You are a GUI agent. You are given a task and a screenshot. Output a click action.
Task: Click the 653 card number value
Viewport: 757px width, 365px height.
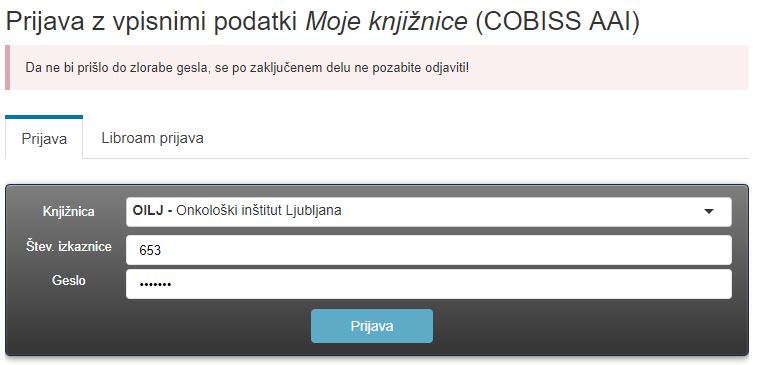coord(150,251)
